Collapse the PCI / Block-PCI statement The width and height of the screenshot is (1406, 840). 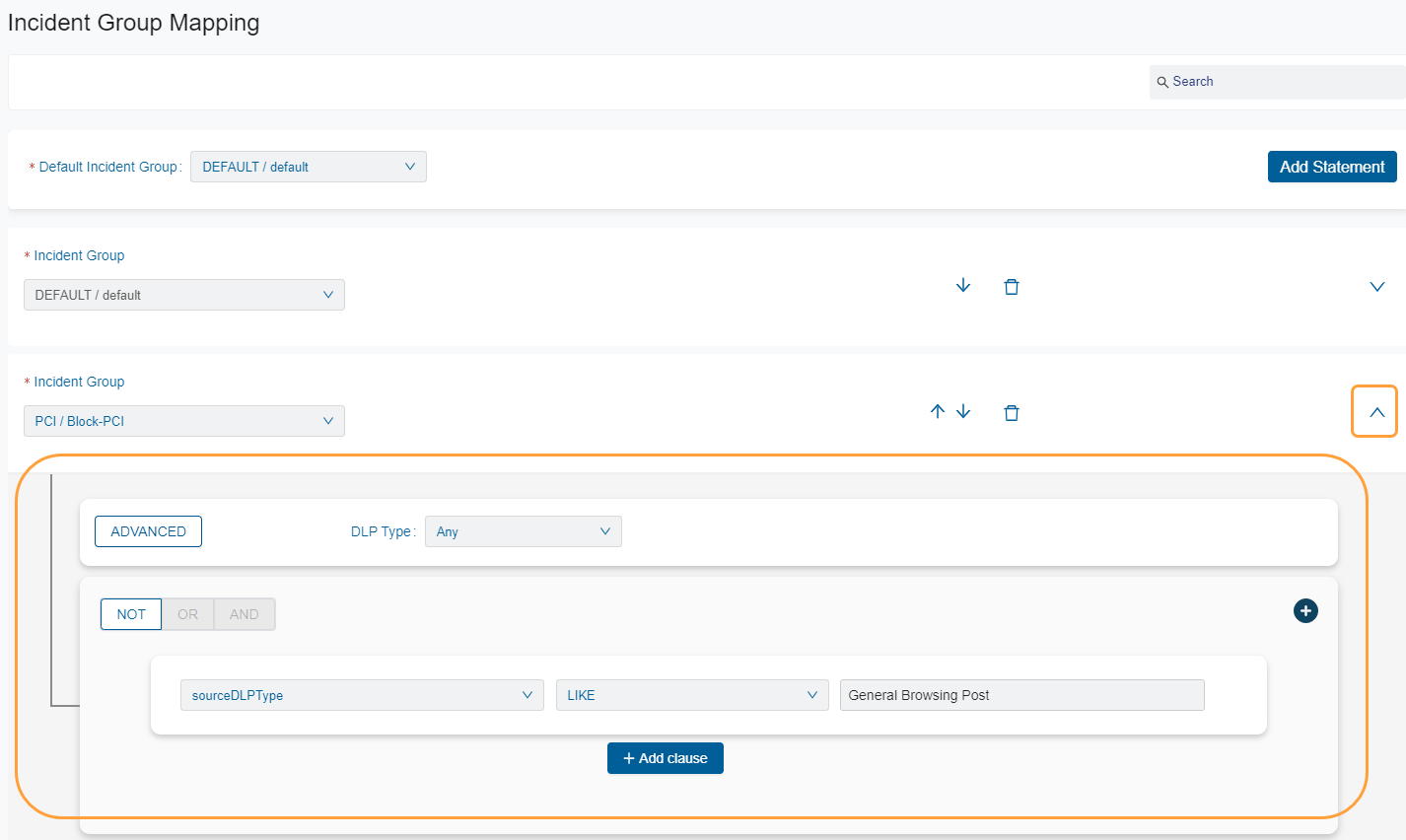[1376, 412]
